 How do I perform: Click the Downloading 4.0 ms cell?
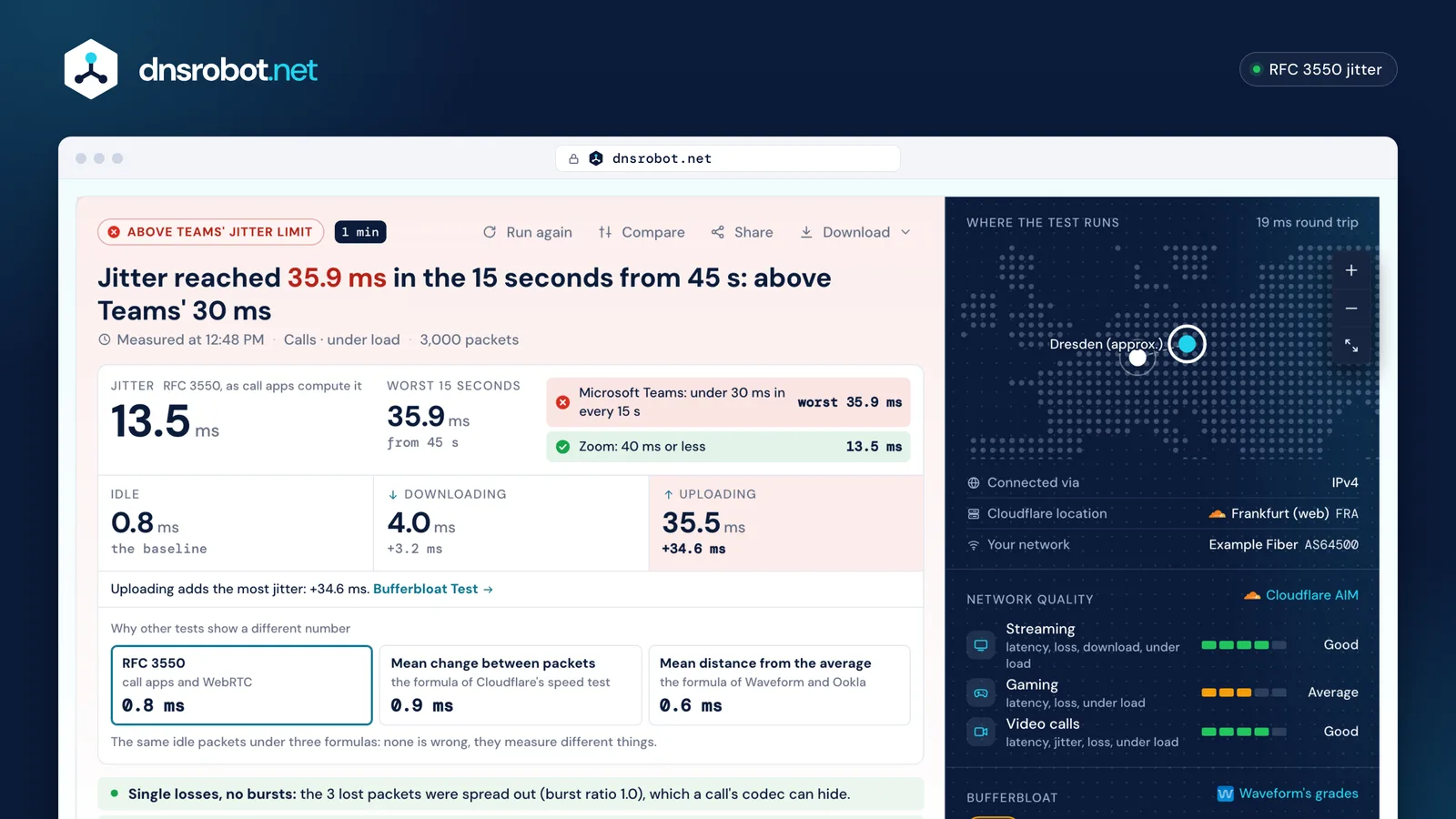[x=511, y=523]
